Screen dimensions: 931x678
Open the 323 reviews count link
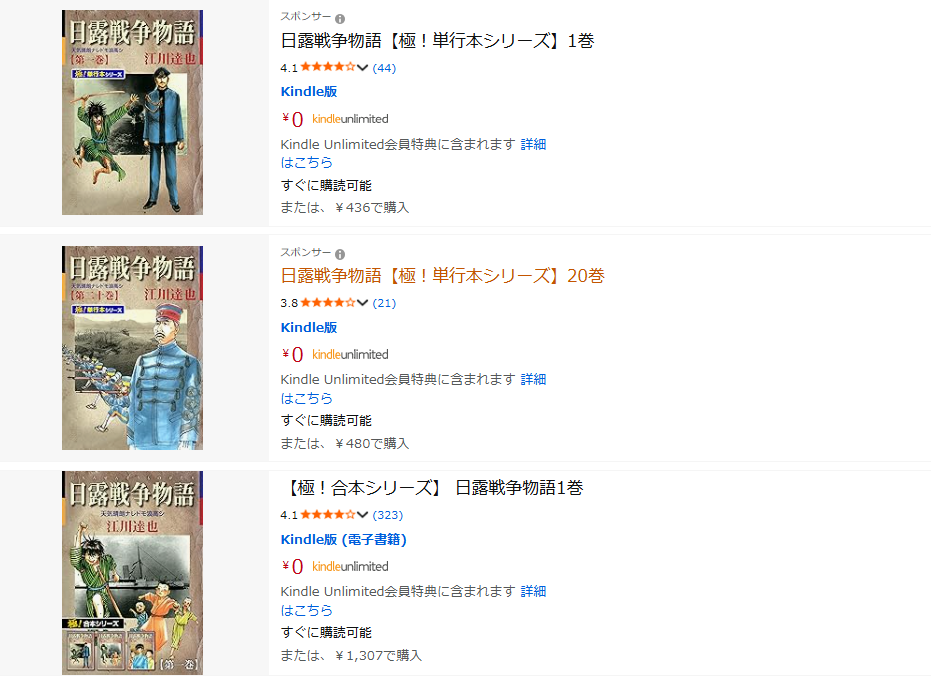pyautogui.click(x=388, y=515)
